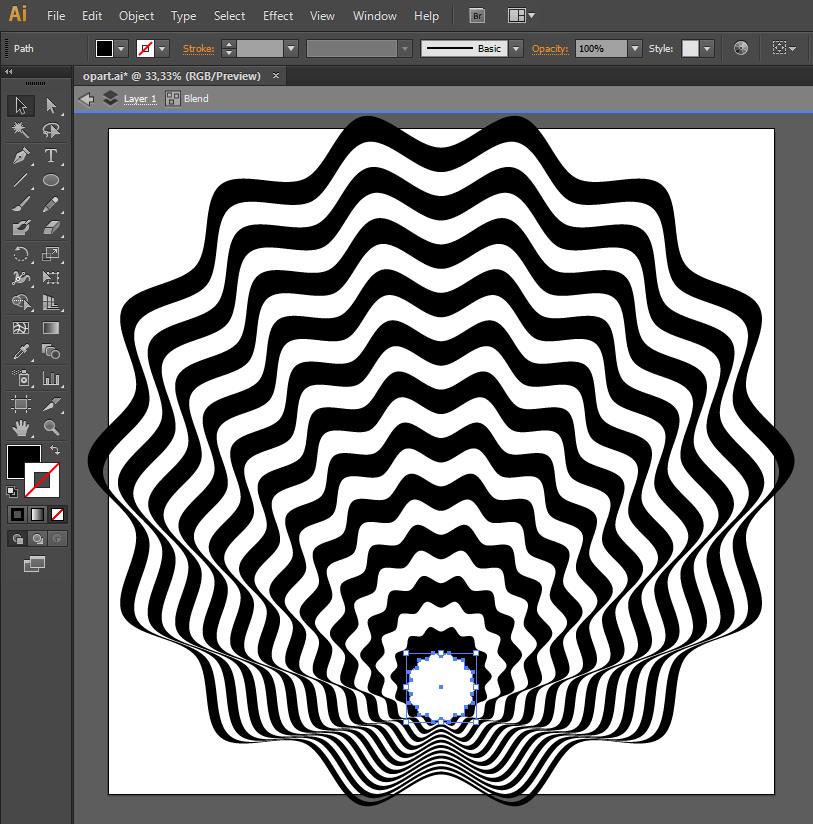Swap fill and stroke colors
The image size is (813, 824).
tap(55, 451)
